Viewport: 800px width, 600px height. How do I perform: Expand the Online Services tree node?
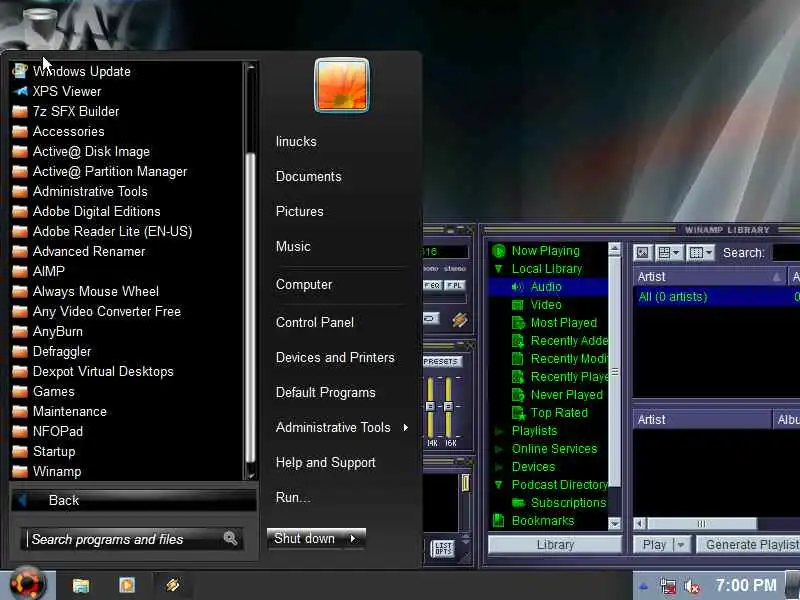pos(498,449)
